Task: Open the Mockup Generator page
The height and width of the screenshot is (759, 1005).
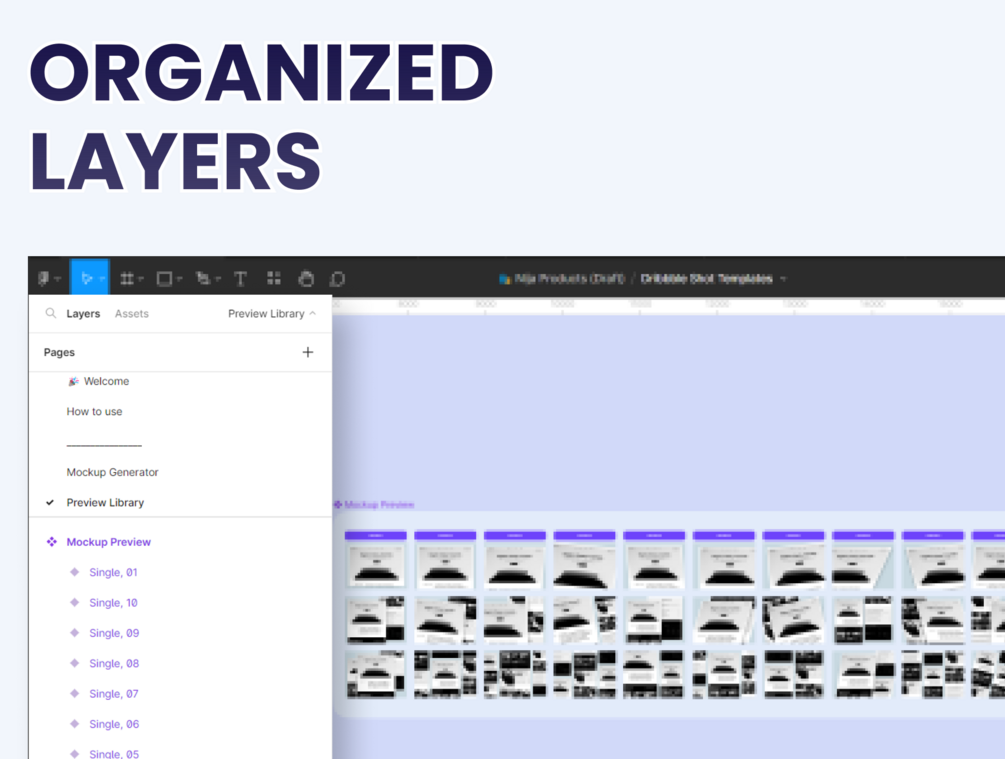Action: point(112,472)
